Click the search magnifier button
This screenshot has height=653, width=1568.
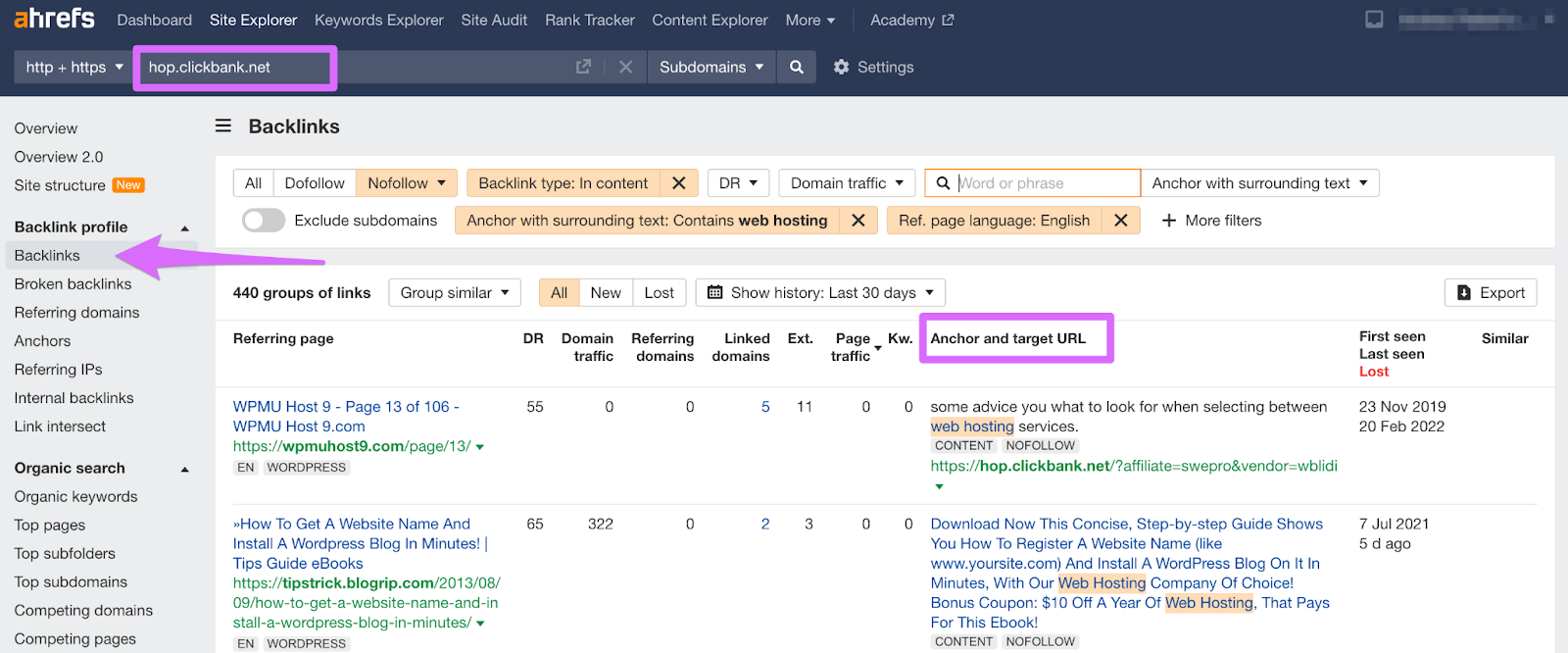coord(797,67)
